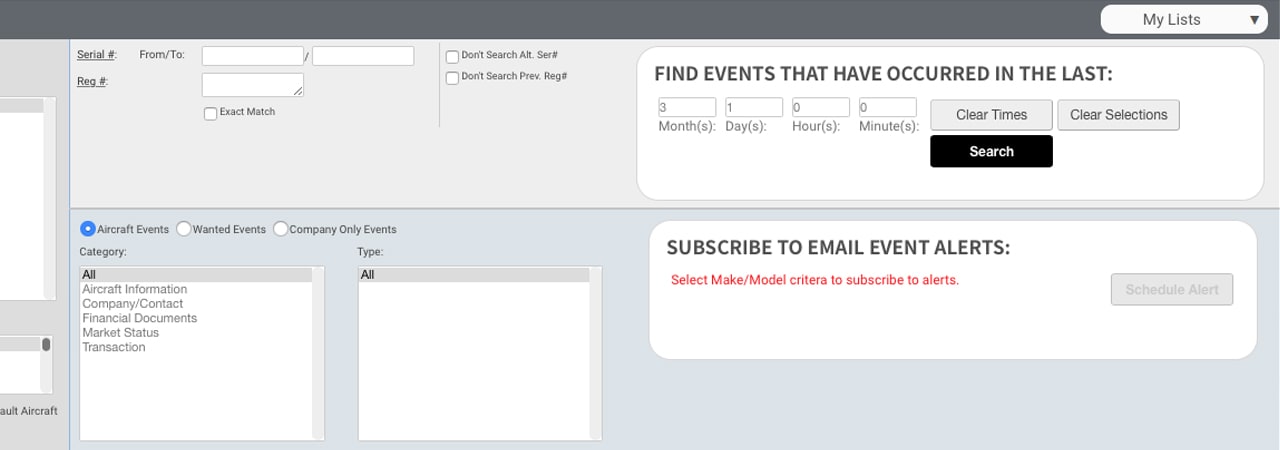This screenshot has width=1280, height=450.
Task: Select Market Status category
Action: 196,333
